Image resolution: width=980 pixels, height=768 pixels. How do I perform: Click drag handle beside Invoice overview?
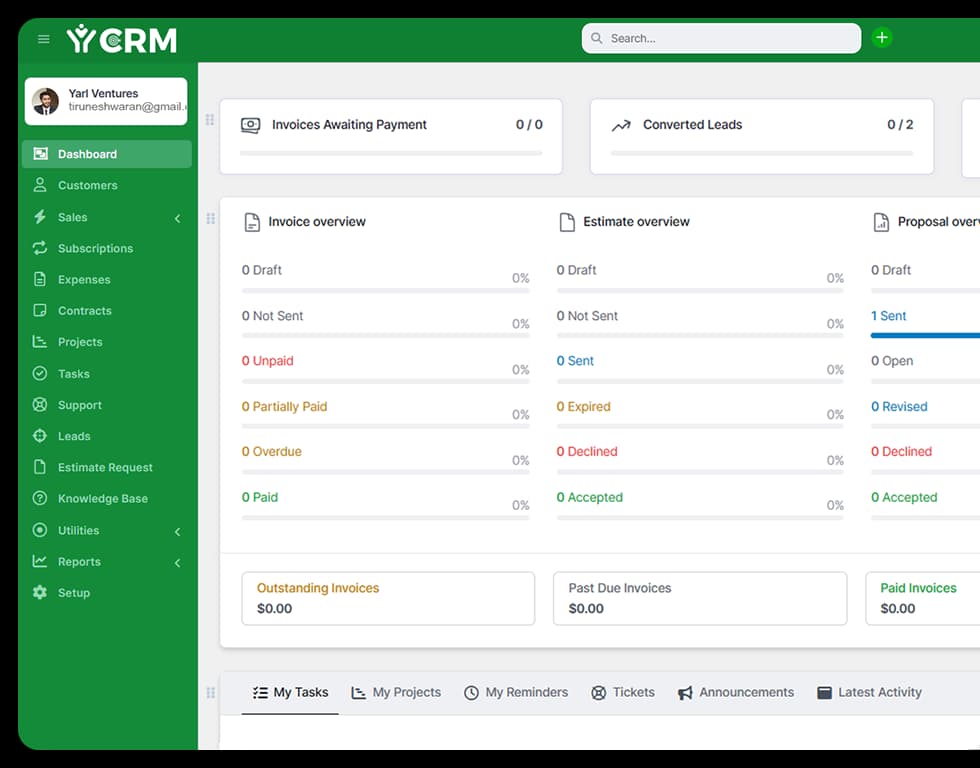[211, 218]
